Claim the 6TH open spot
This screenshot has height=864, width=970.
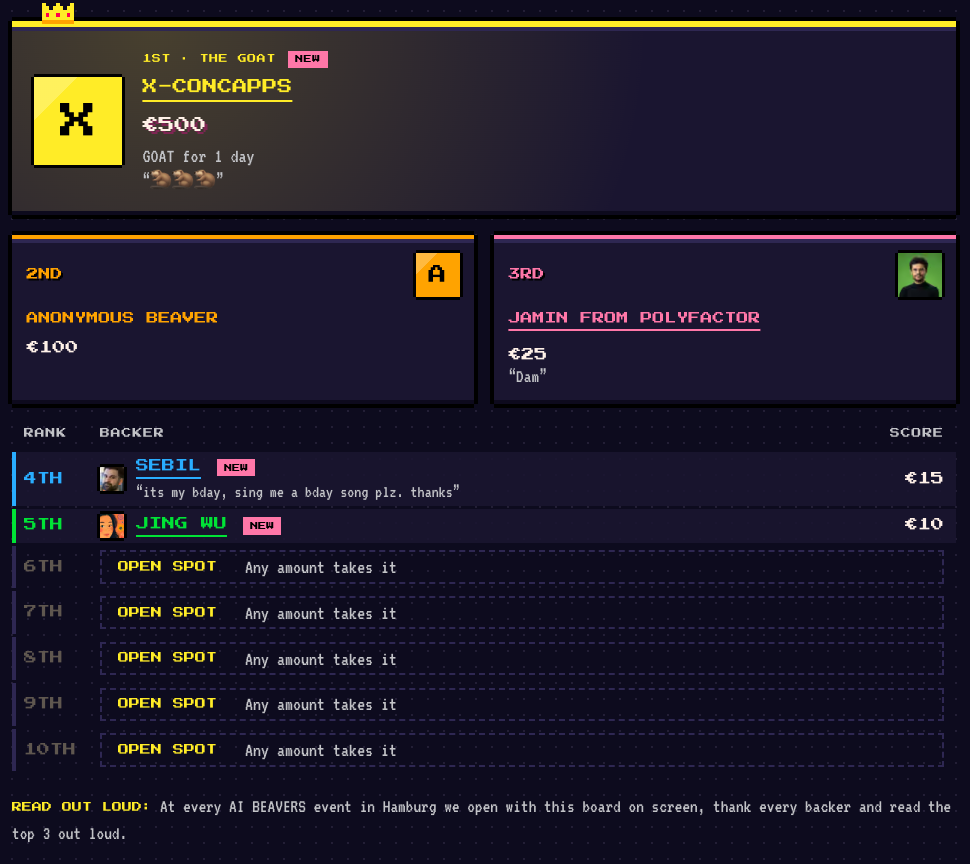coord(521,567)
